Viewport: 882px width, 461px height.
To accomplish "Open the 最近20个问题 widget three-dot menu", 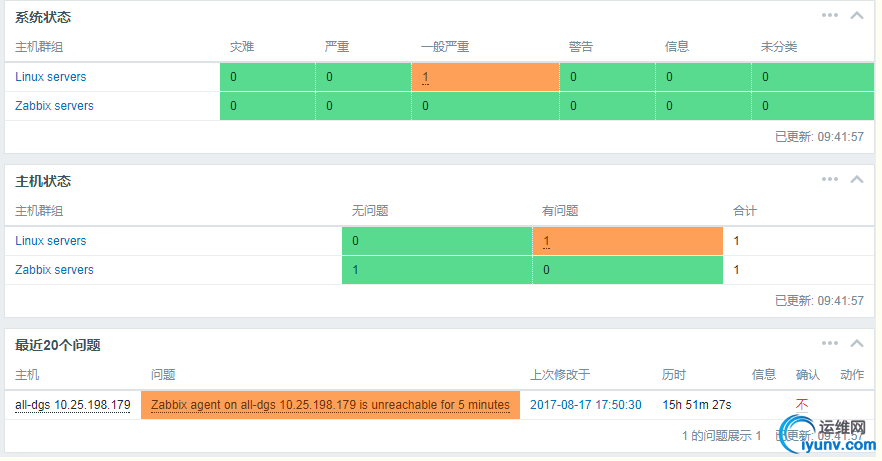I will tap(830, 343).
